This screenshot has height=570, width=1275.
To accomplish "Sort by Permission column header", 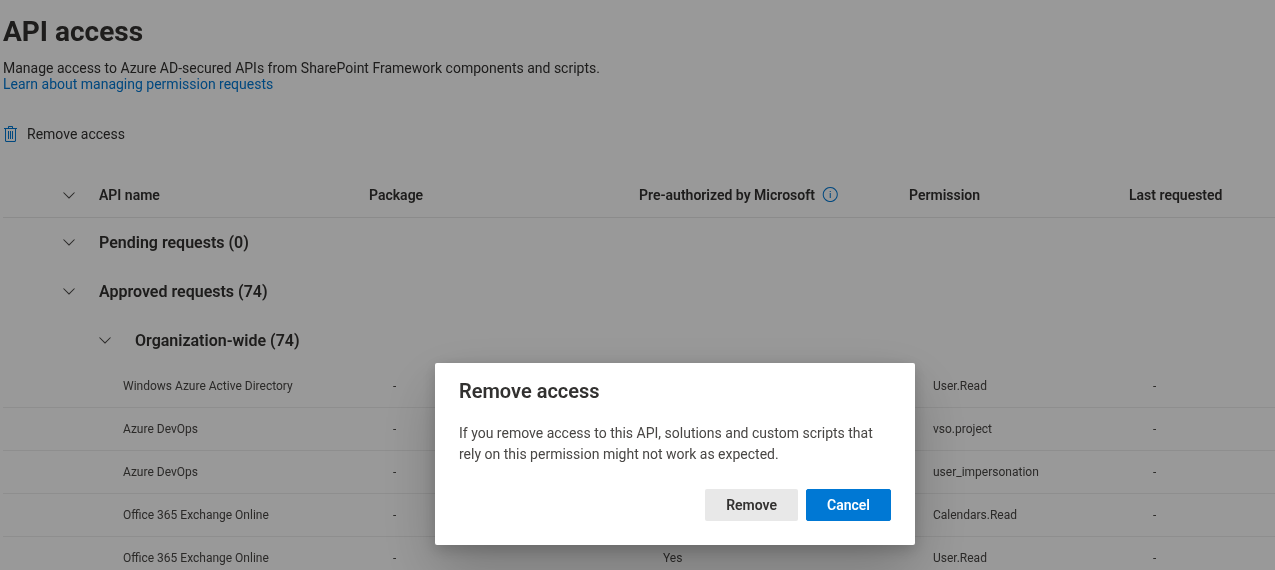I will coord(944,195).
